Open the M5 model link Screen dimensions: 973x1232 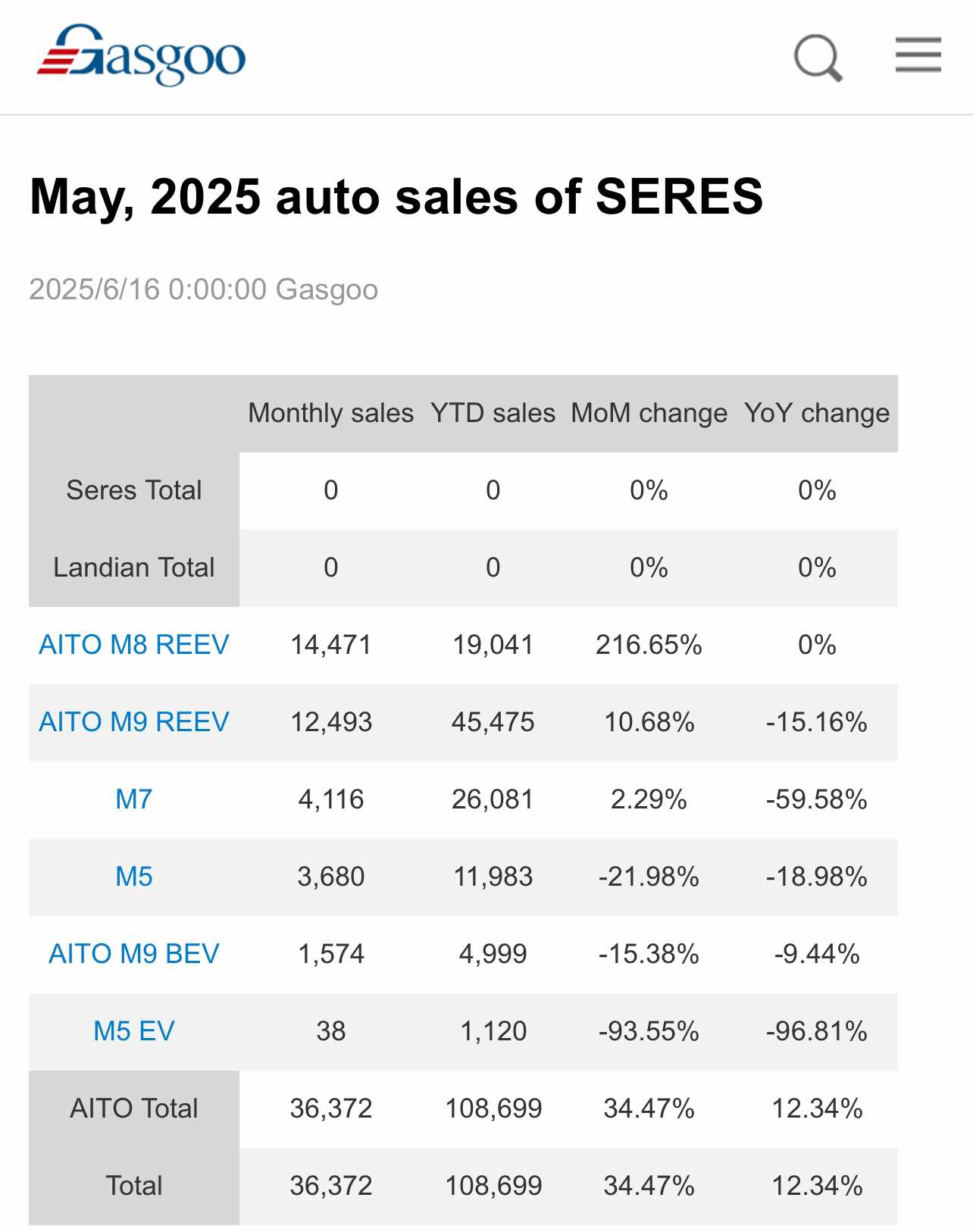pos(134,877)
